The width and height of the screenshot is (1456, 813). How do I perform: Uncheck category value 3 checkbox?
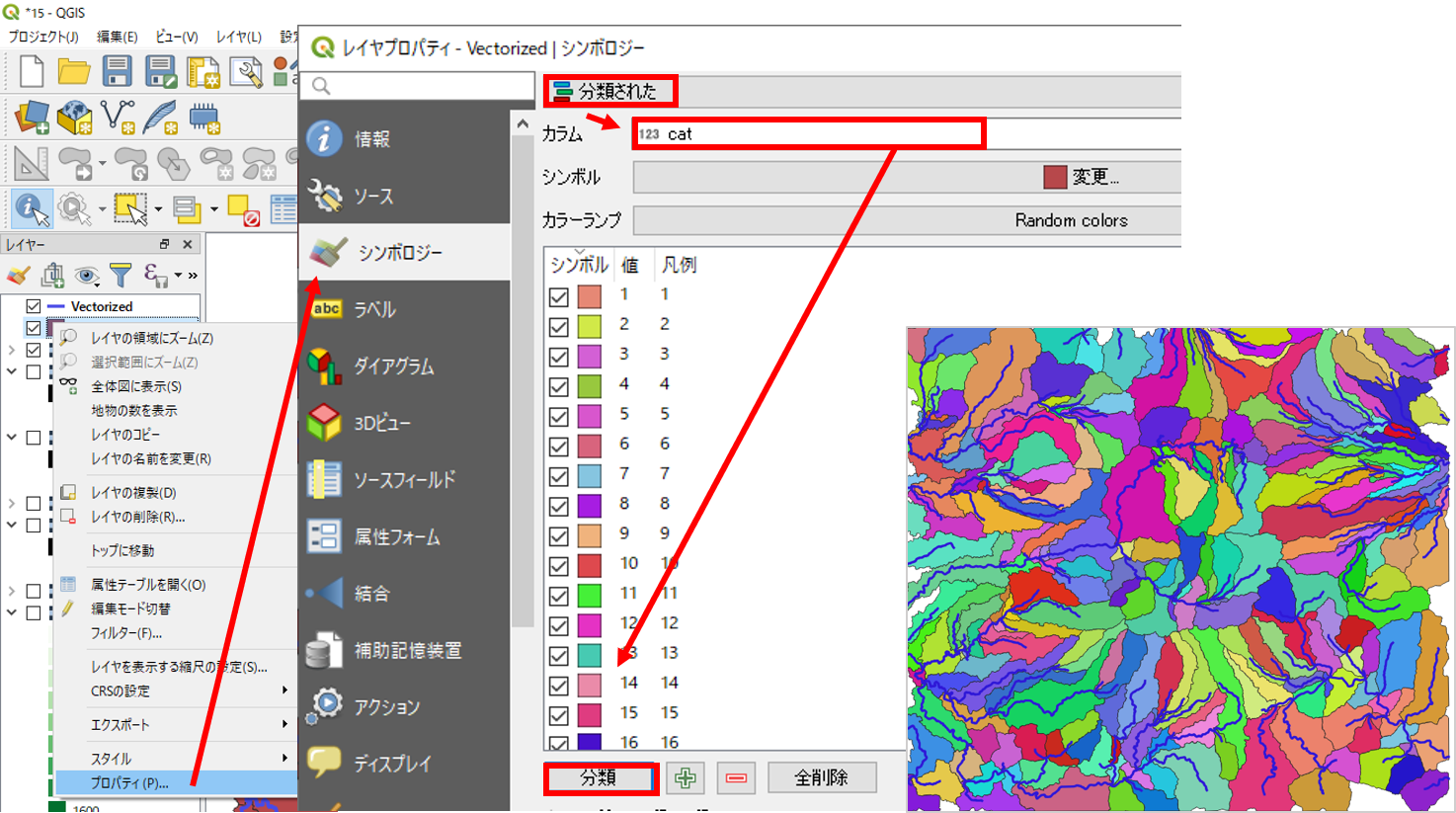(x=559, y=356)
